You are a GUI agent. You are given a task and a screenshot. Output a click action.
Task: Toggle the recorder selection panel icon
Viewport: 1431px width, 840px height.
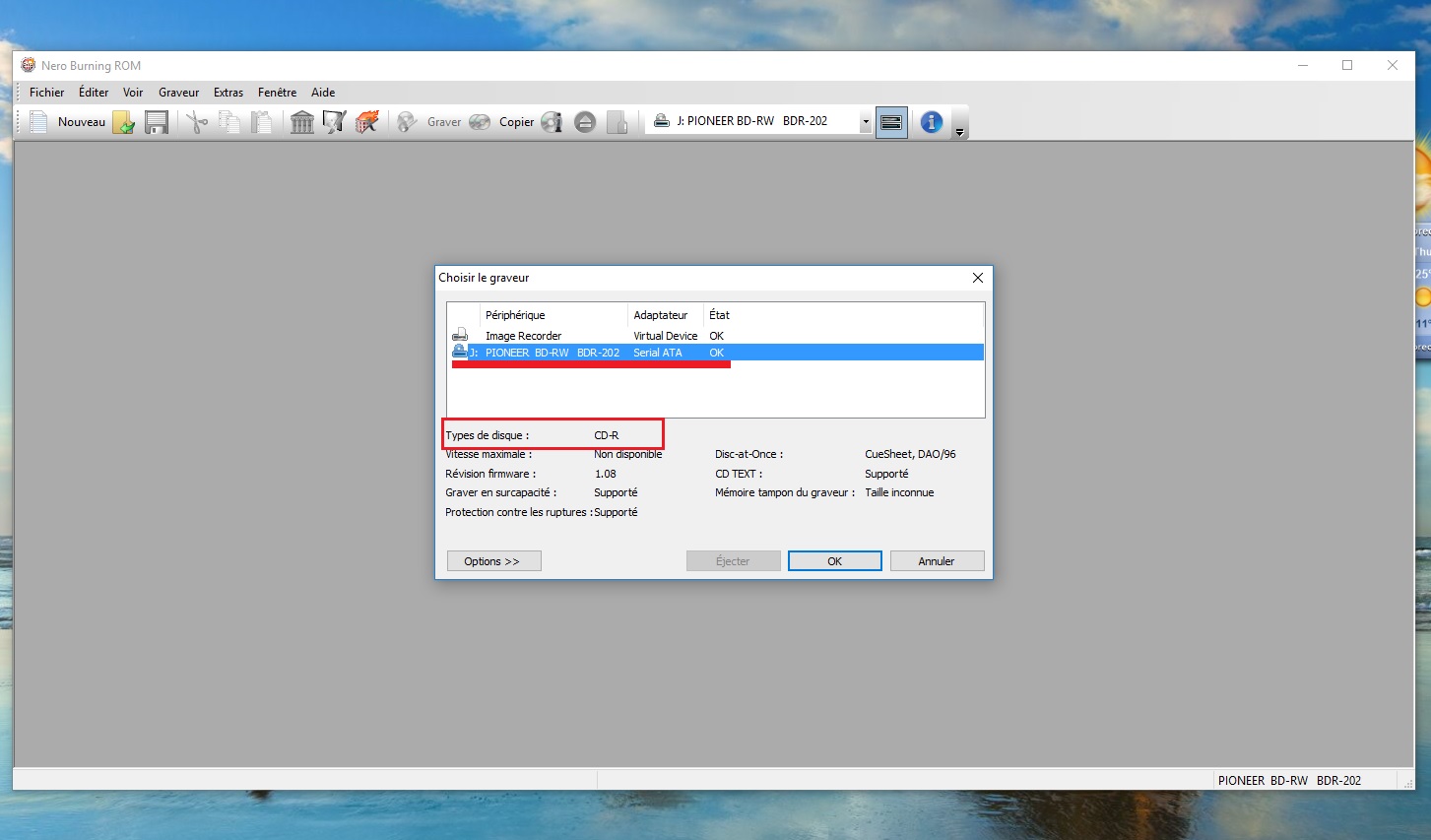point(890,122)
